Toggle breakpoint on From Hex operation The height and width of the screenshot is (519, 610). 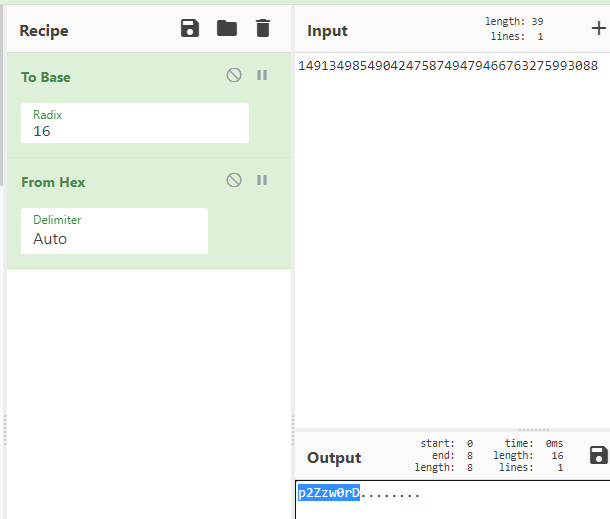[262, 180]
